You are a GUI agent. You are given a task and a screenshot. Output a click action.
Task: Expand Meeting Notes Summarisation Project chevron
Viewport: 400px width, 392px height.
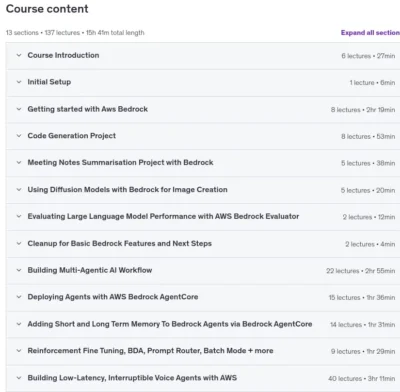tap(19, 163)
